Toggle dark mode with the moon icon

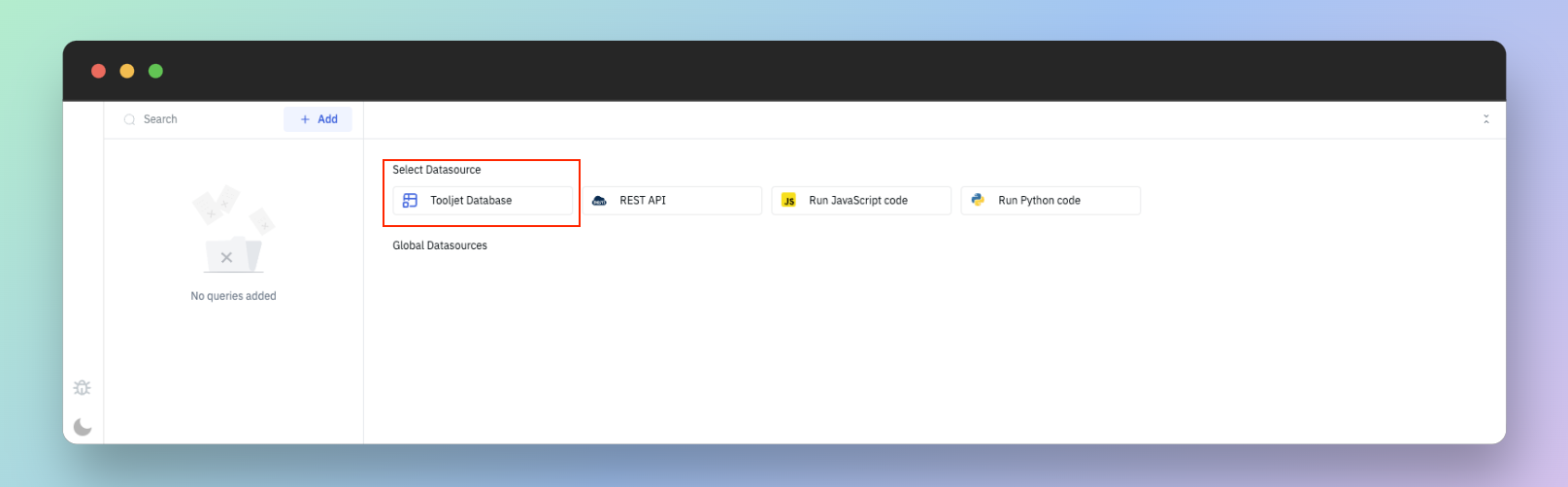83,427
